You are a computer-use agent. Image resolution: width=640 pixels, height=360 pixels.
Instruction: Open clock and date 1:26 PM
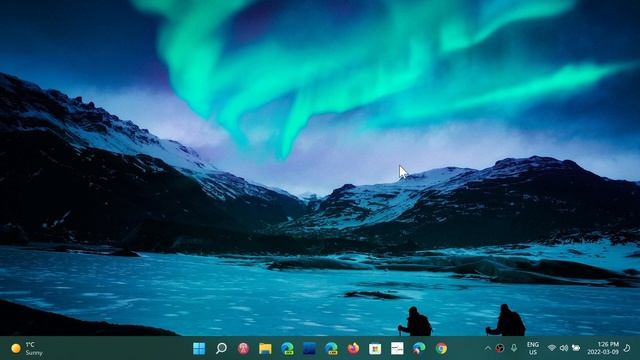coord(603,349)
